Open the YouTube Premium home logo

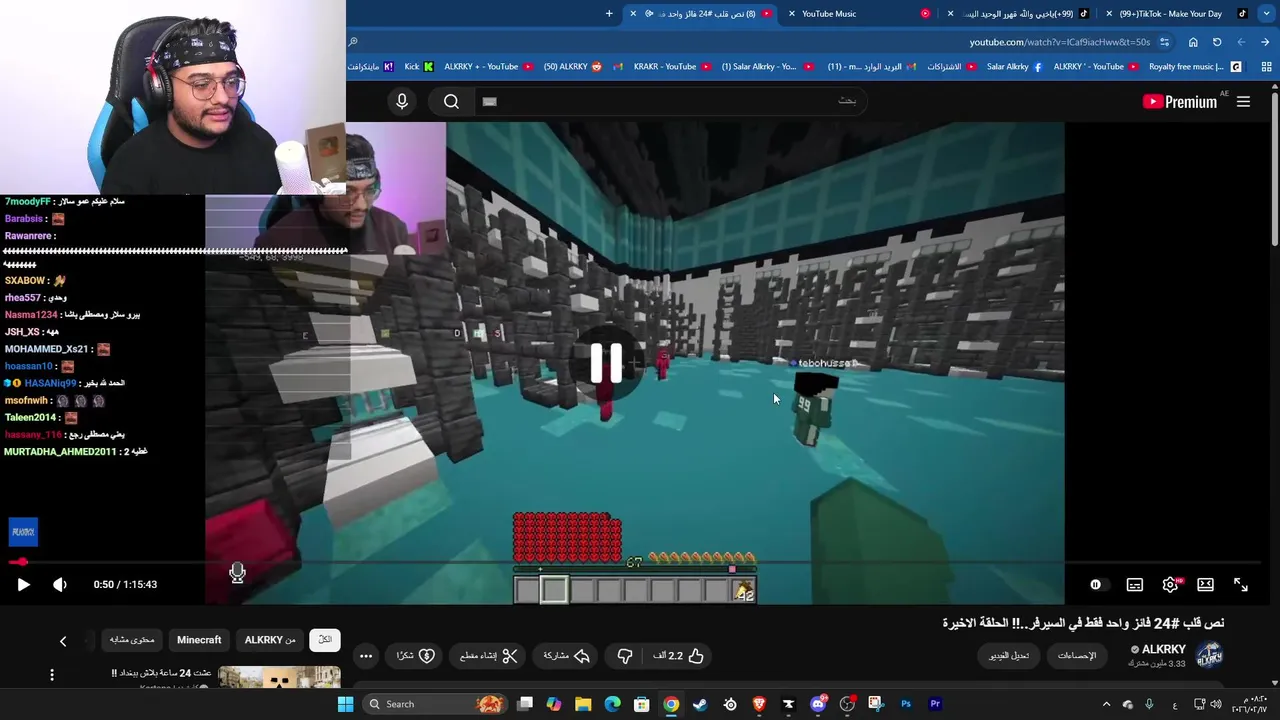coord(1180,101)
